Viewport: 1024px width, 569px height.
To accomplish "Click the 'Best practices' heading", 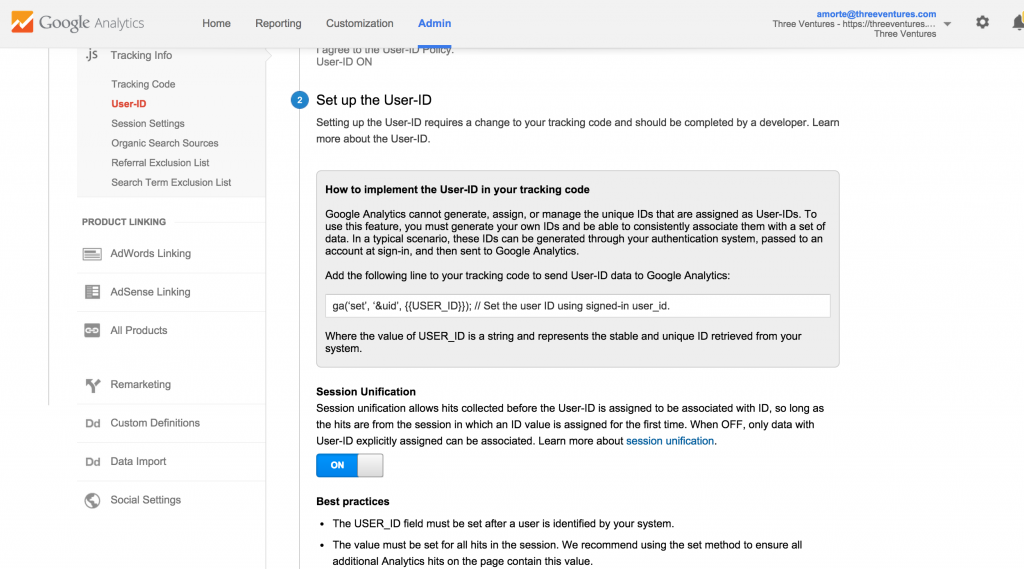I will (353, 502).
